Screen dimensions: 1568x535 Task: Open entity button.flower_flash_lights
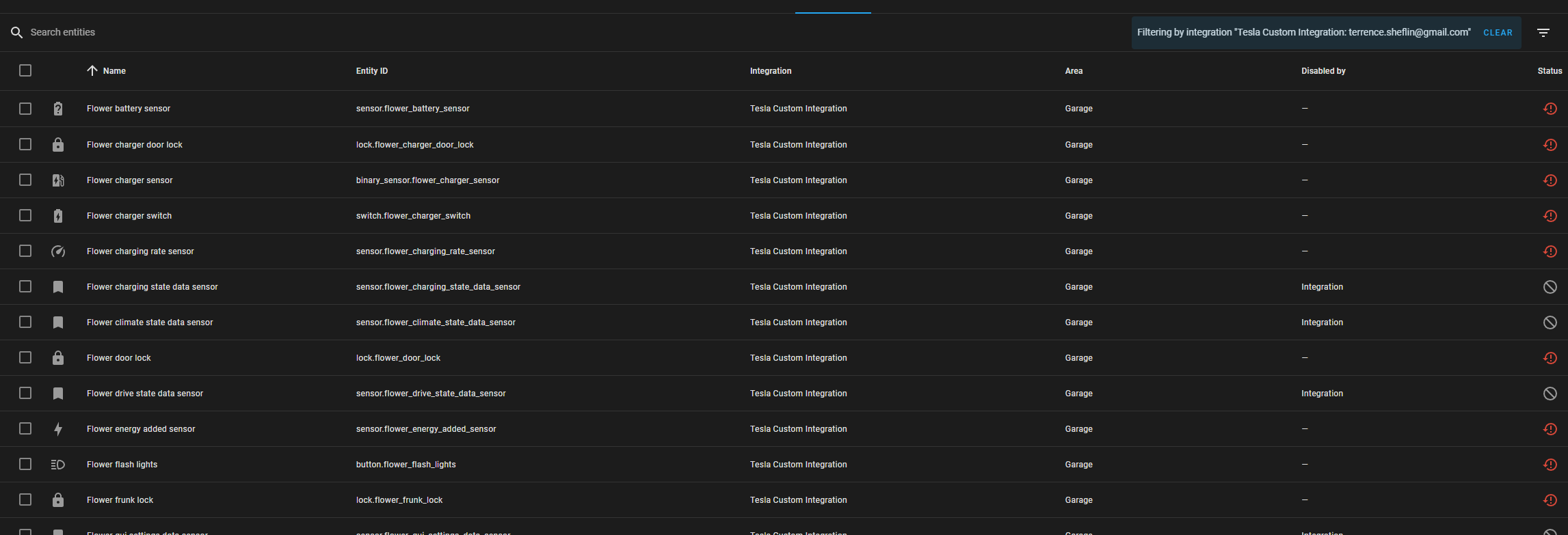[x=406, y=465]
